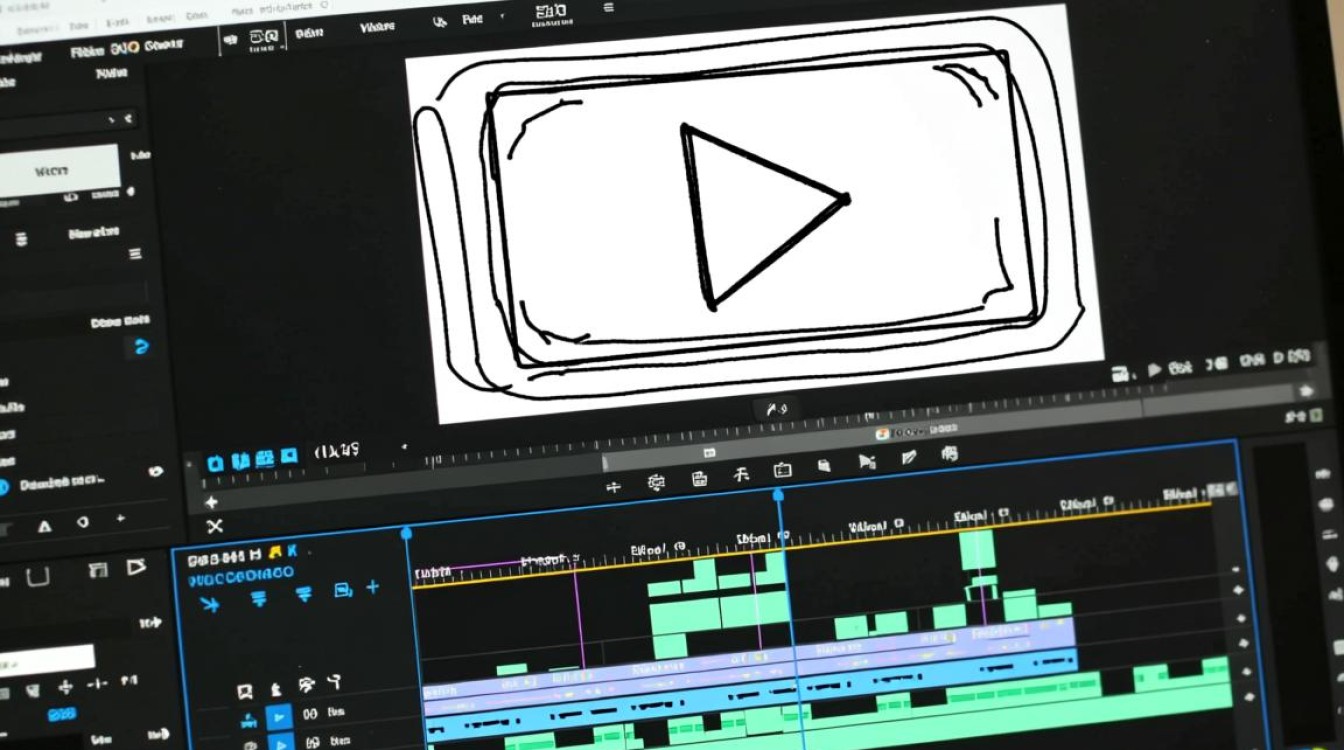Image resolution: width=1344 pixels, height=750 pixels.
Task: Select the blue arrow tool in the timeline header
Action: coord(210,603)
